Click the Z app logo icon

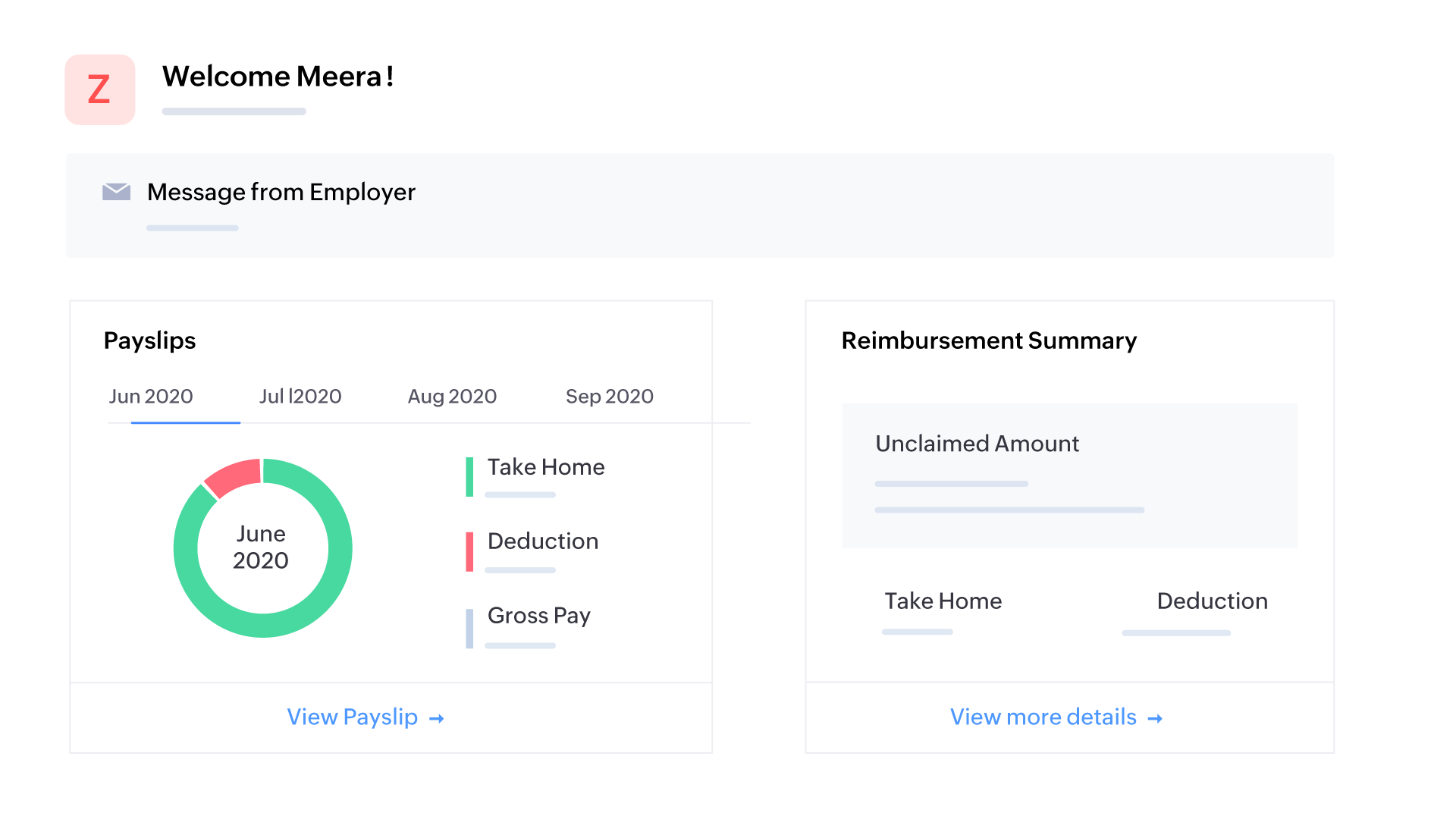click(x=99, y=89)
